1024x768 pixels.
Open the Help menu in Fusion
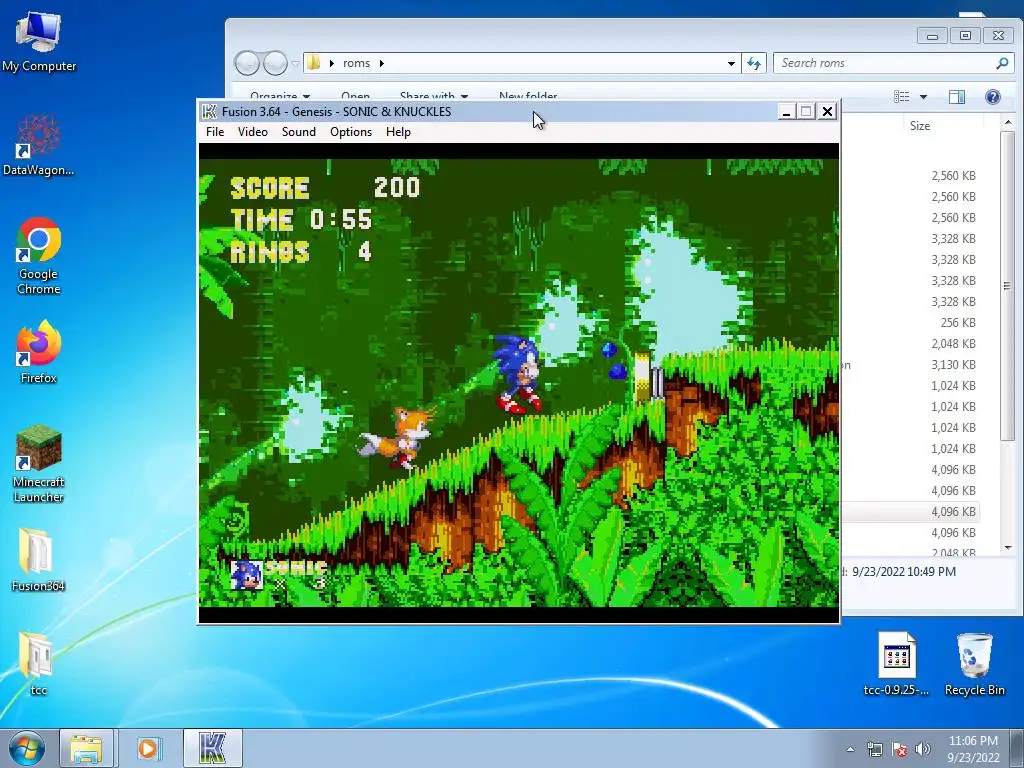(398, 132)
